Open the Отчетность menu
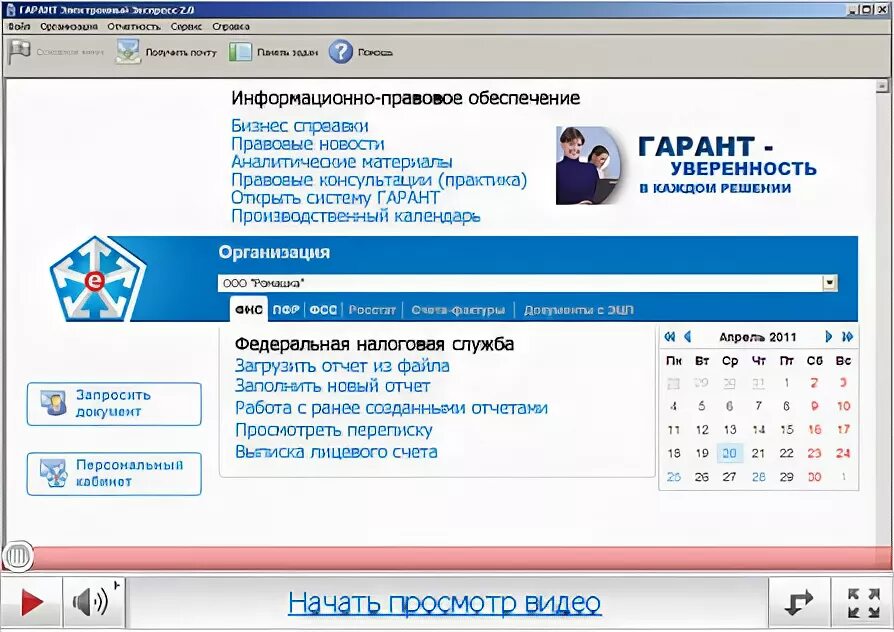 point(134,26)
